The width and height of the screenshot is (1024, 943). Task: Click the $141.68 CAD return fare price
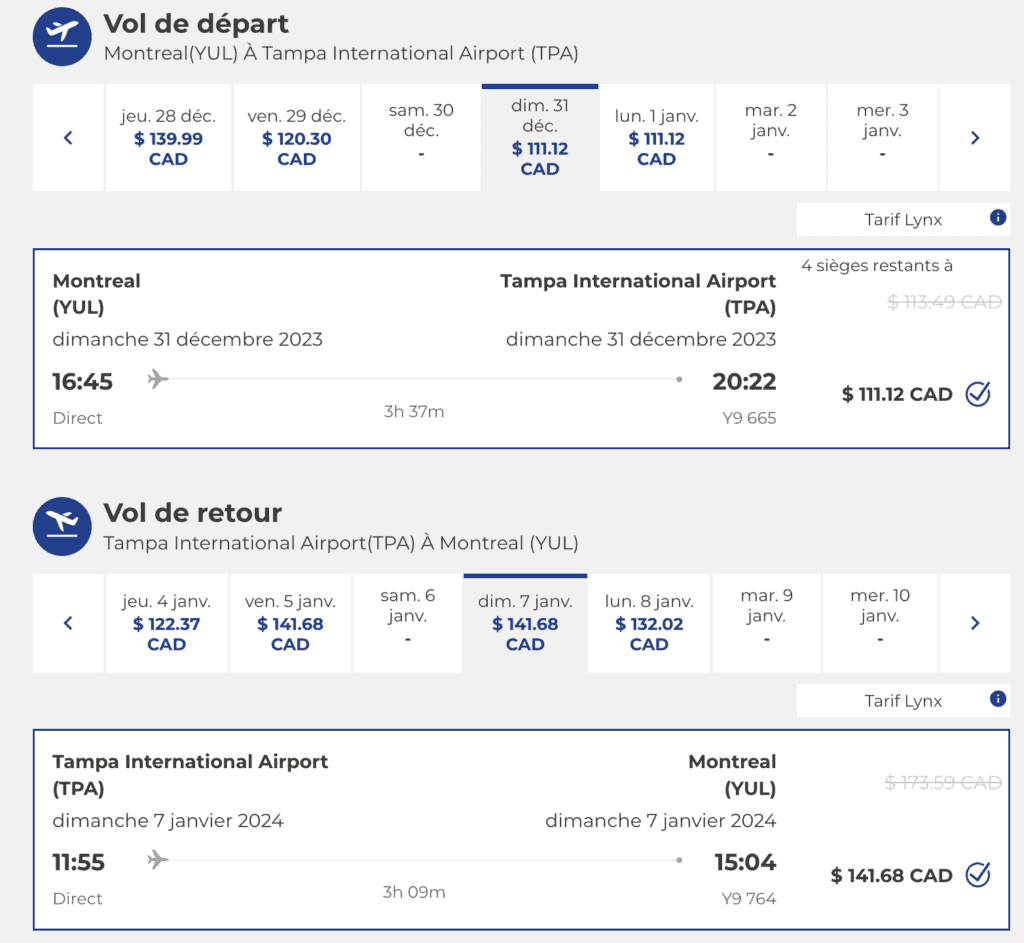[x=891, y=876]
